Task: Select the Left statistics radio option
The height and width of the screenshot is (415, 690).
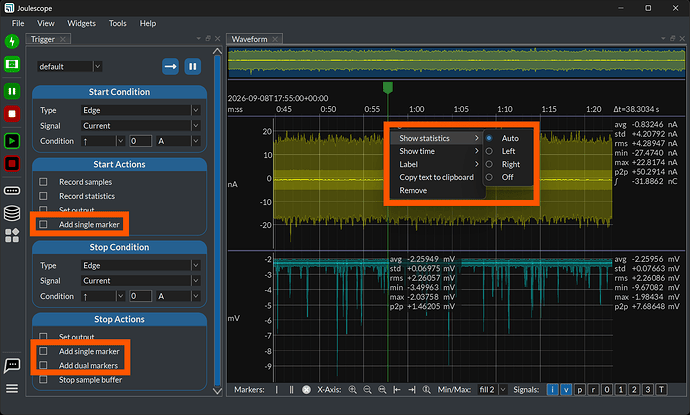Action: [x=489, y=151]
